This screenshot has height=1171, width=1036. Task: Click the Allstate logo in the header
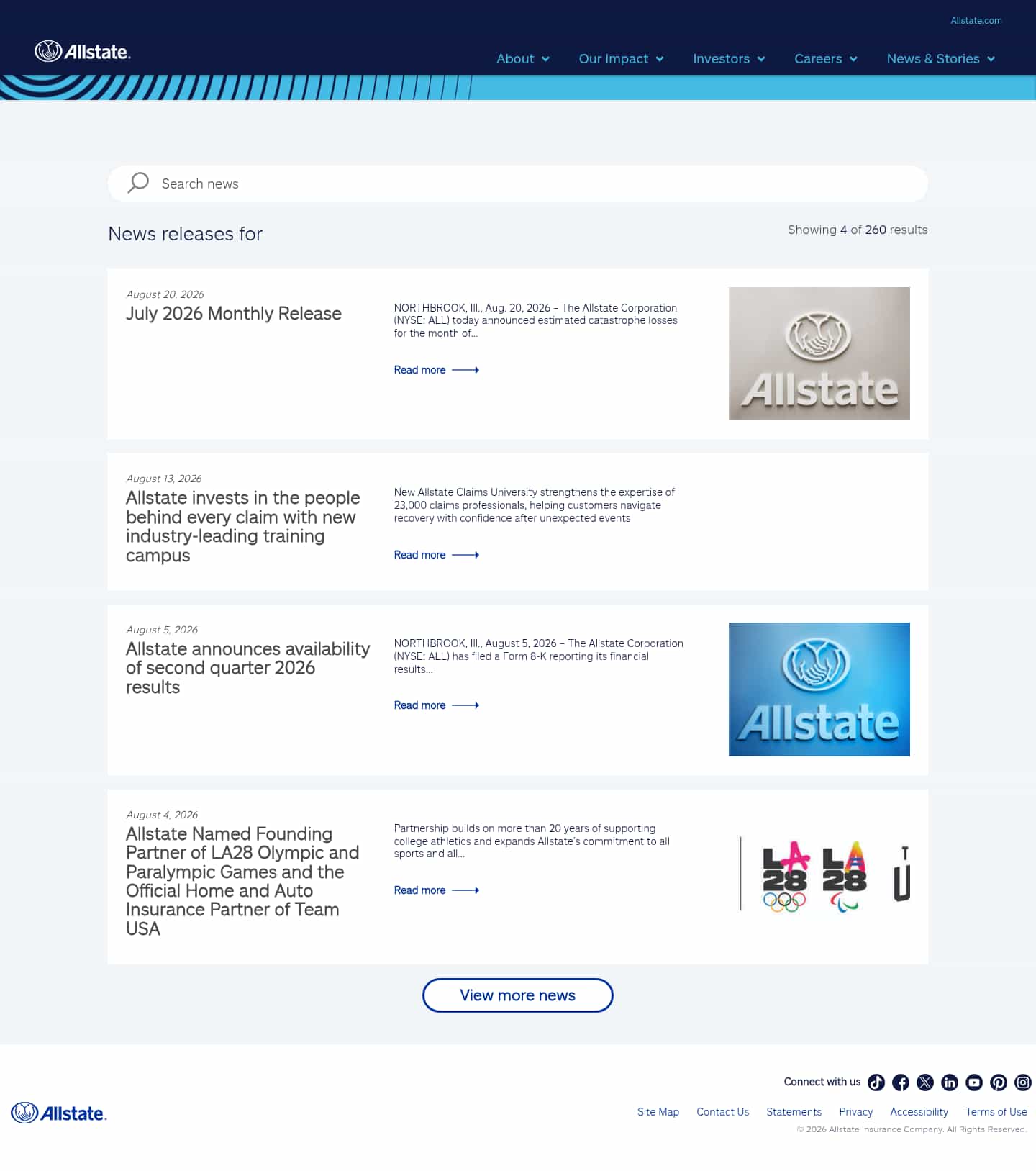pos(83,52)
